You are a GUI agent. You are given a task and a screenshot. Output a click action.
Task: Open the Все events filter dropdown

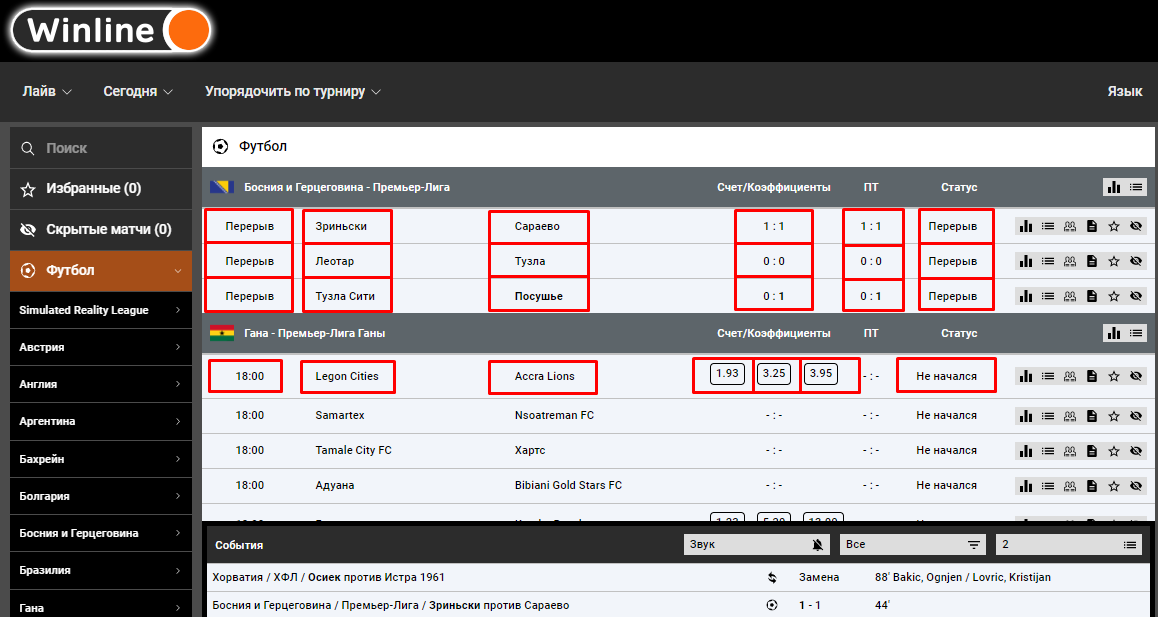913,545
